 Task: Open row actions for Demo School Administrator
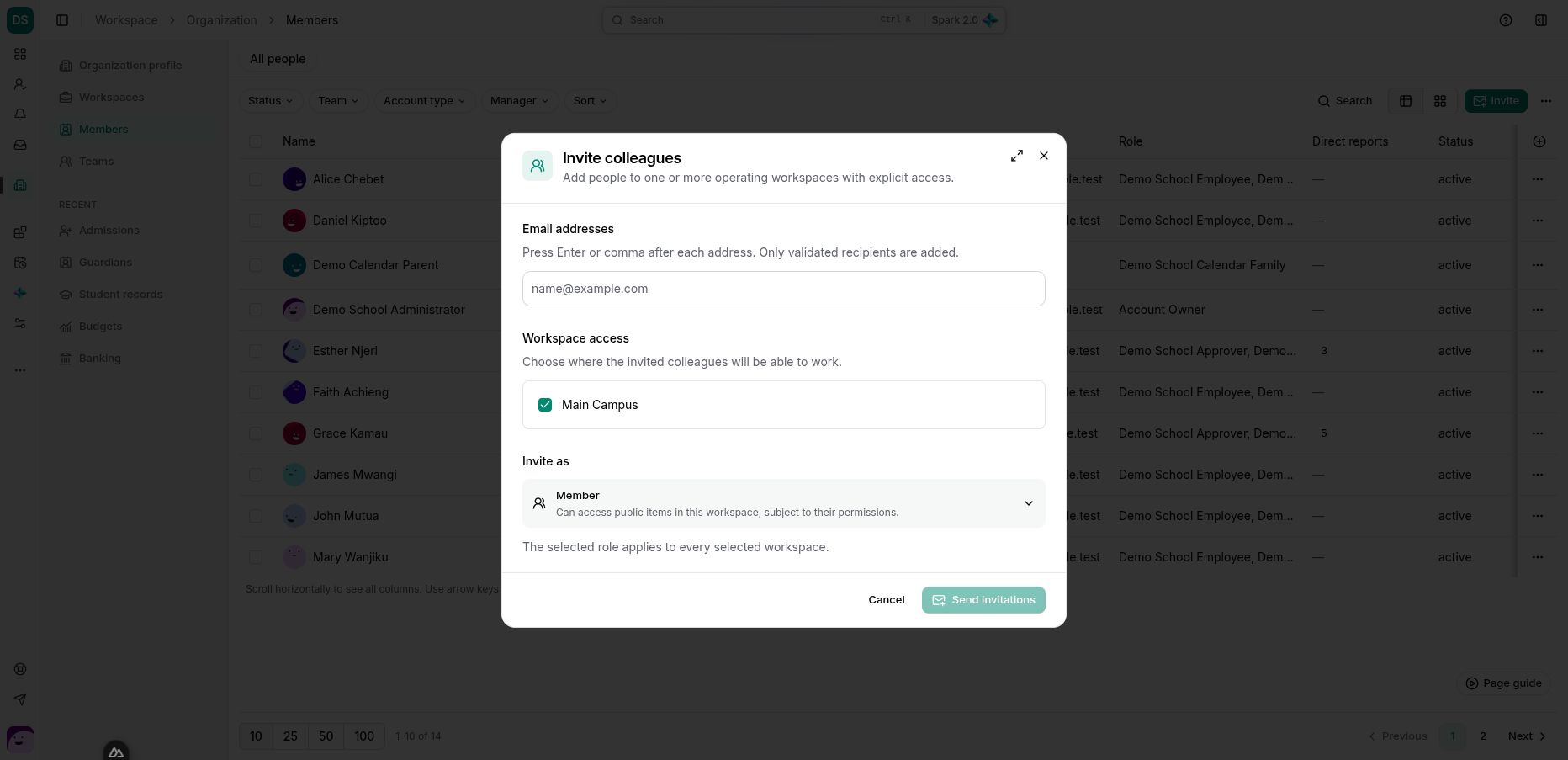1538,310
